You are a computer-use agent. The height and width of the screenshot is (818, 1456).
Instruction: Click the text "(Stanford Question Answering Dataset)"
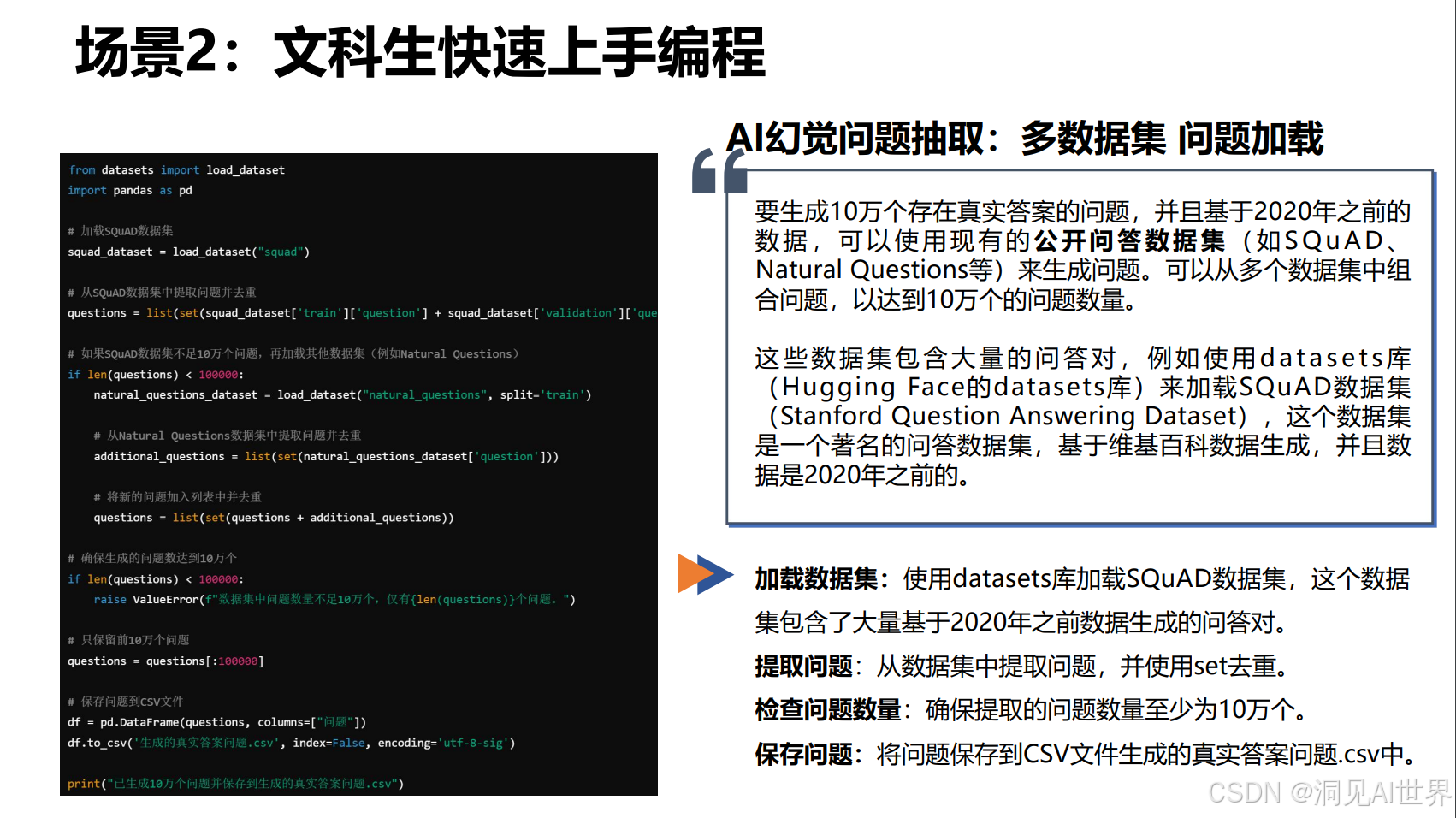pyautogui.click(x=1009, y=417)
